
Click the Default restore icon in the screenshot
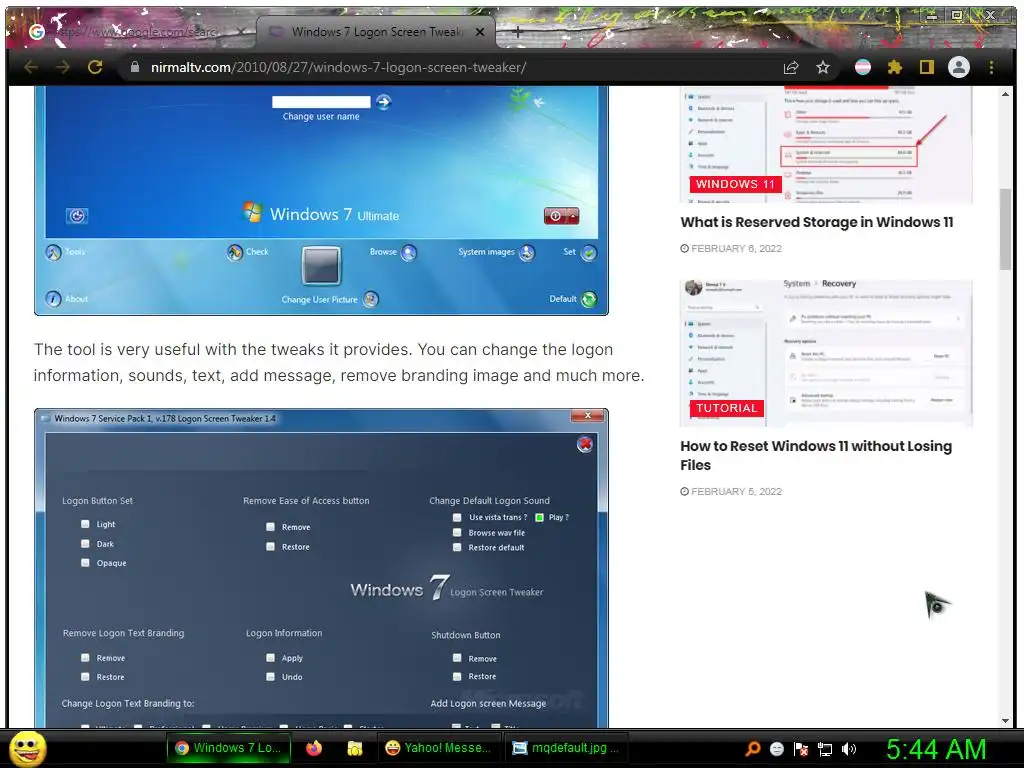[588, 299]
